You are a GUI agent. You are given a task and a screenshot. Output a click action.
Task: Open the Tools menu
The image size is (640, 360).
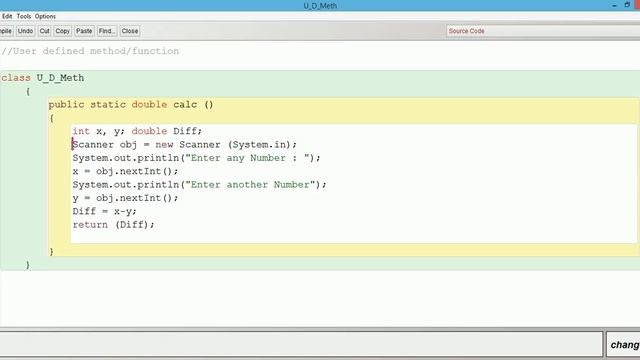24,16
